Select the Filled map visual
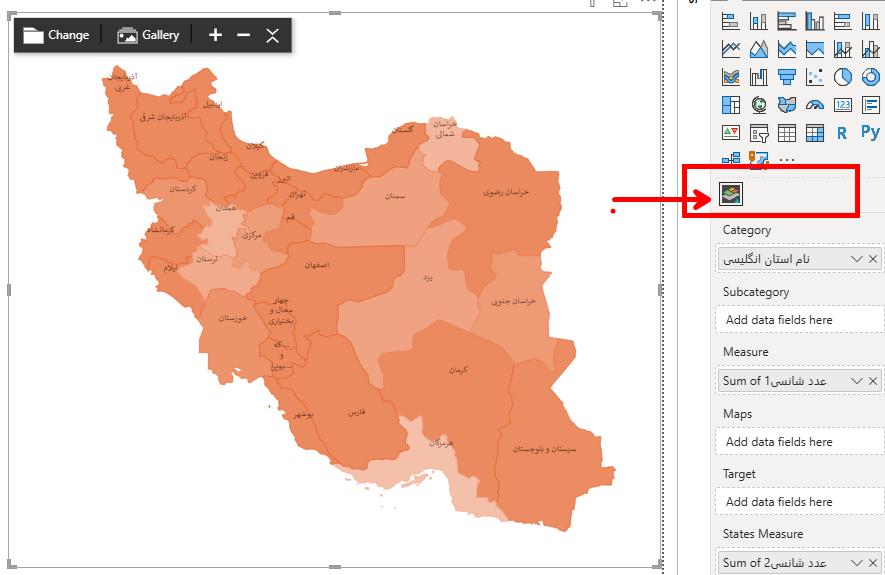Viewport: 885px width, 575px height. point(787,105)
